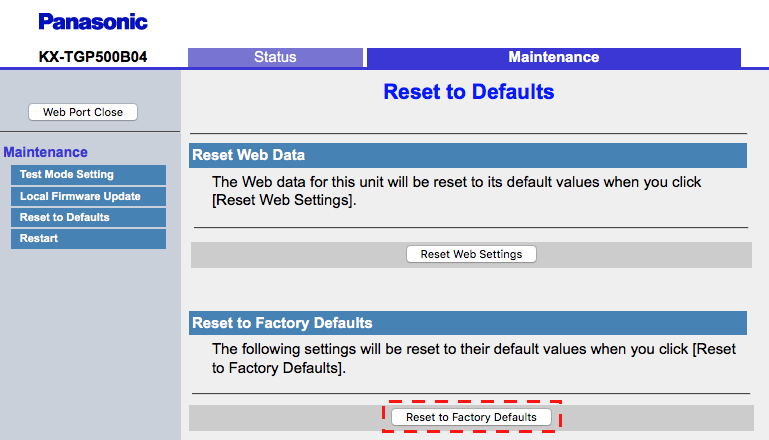Click the bracketed [Reset Web Settings] text
This screenshot has width=769, height=440.
click(x=282, y=200)
